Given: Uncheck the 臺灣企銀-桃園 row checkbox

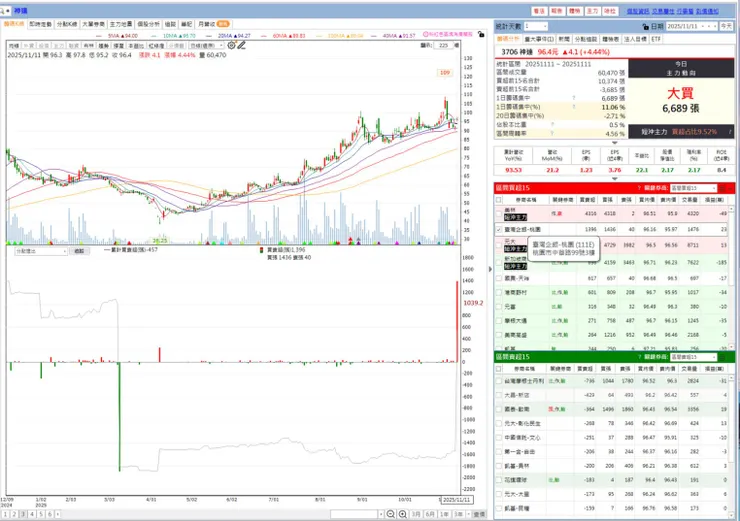Looking at the screenshot, I should [499, 229].
